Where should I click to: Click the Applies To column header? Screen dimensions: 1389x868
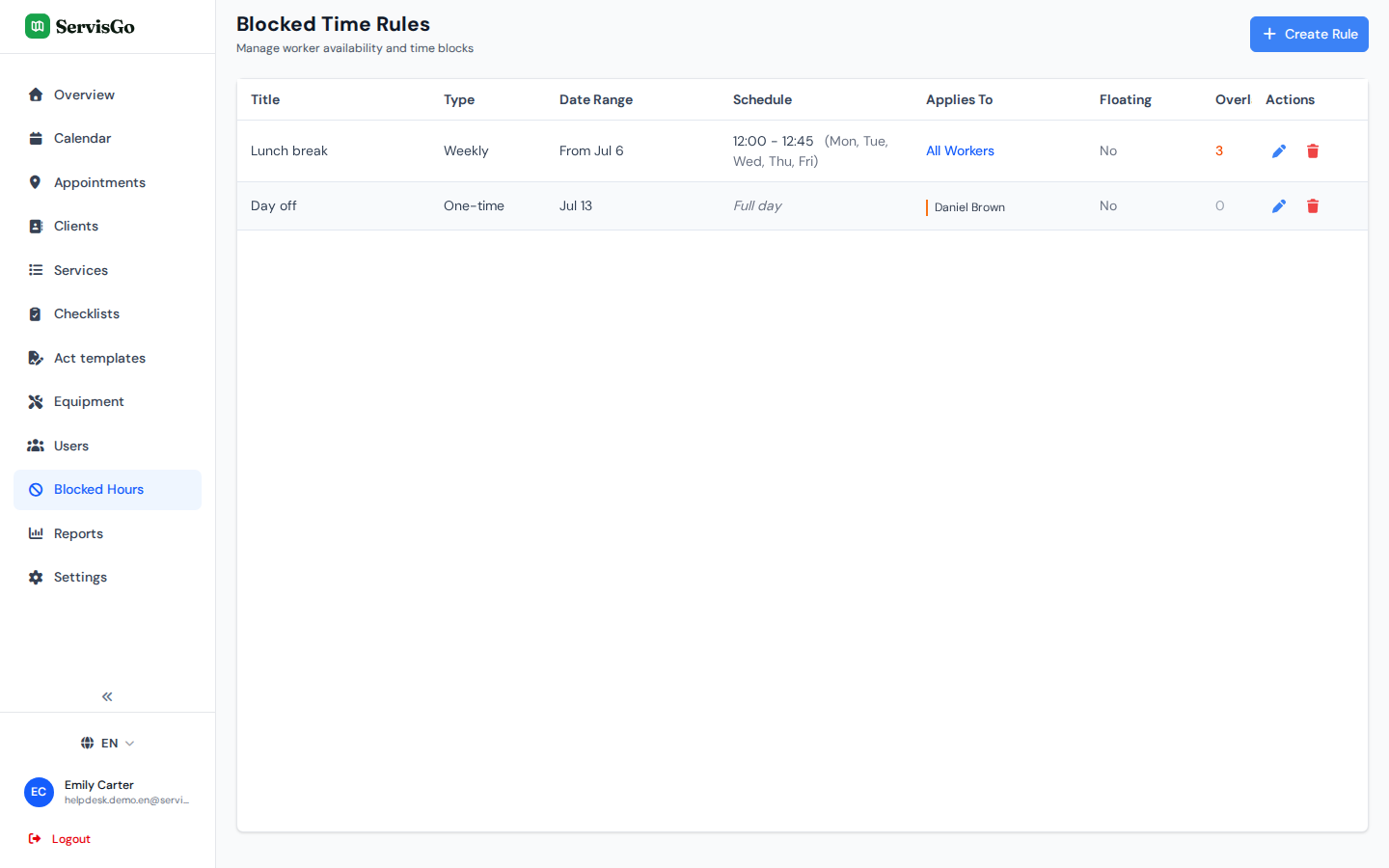(x=959, y=99)
